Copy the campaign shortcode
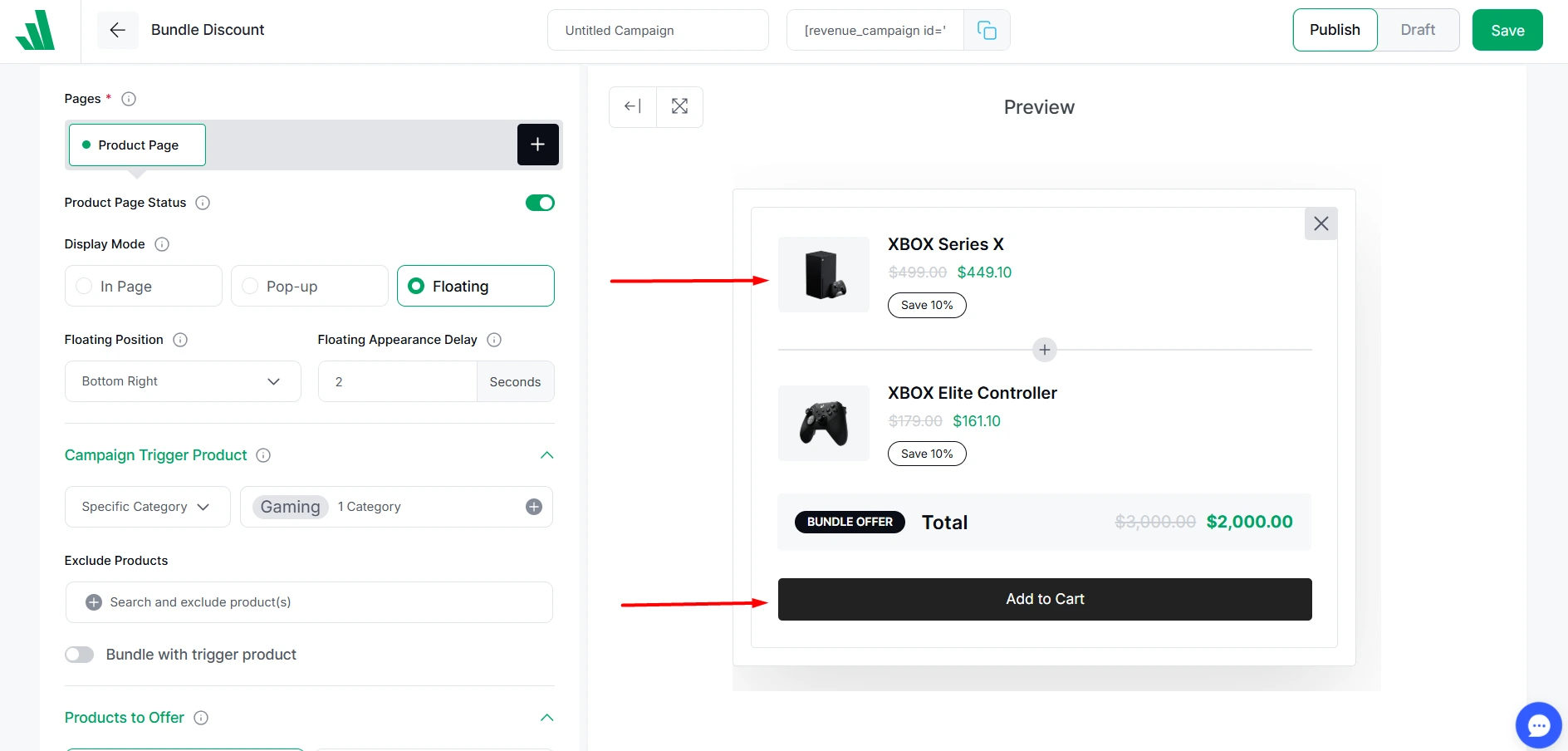1568x751 pixels. 987,31
